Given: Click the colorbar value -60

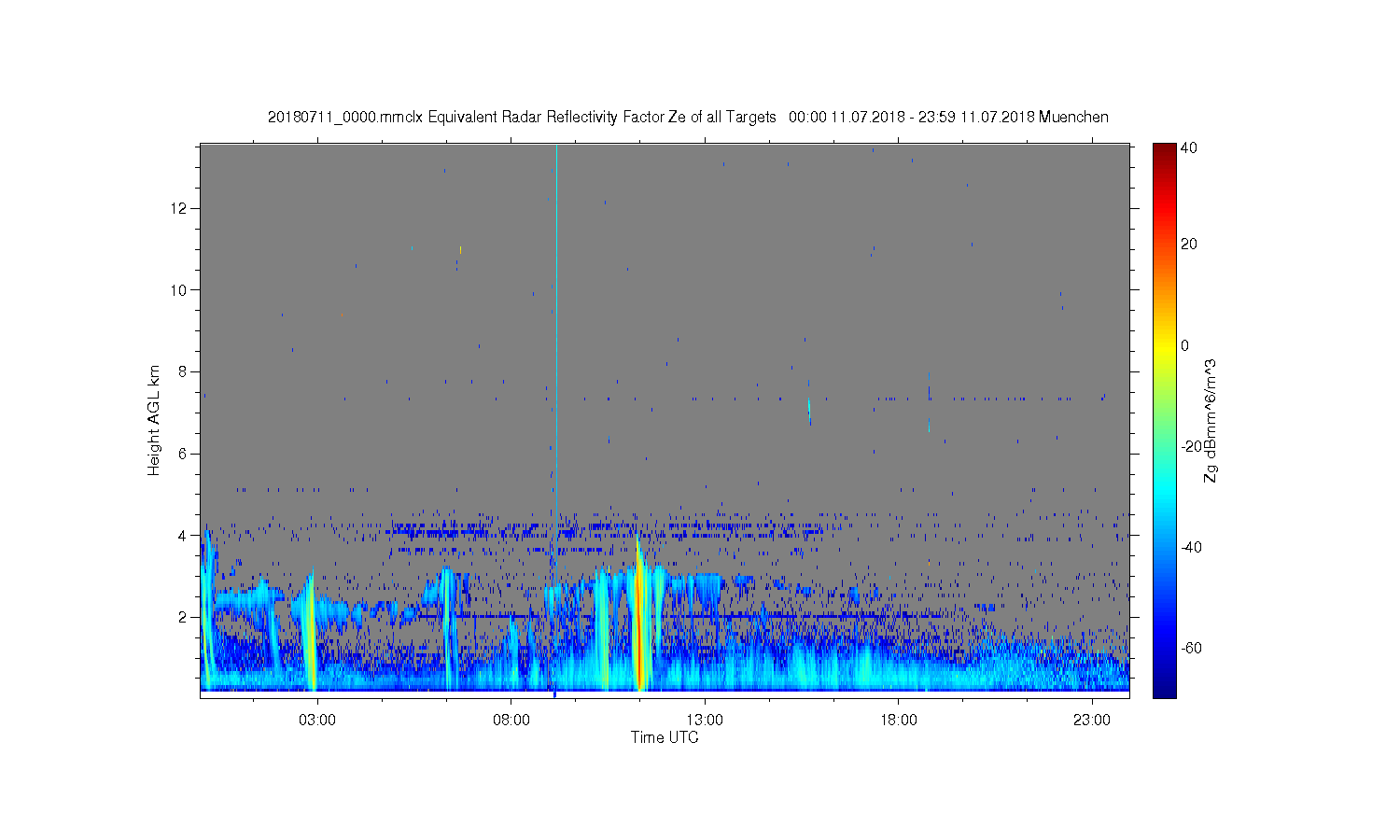Looking at the screenshot, I should [1191, 648].
